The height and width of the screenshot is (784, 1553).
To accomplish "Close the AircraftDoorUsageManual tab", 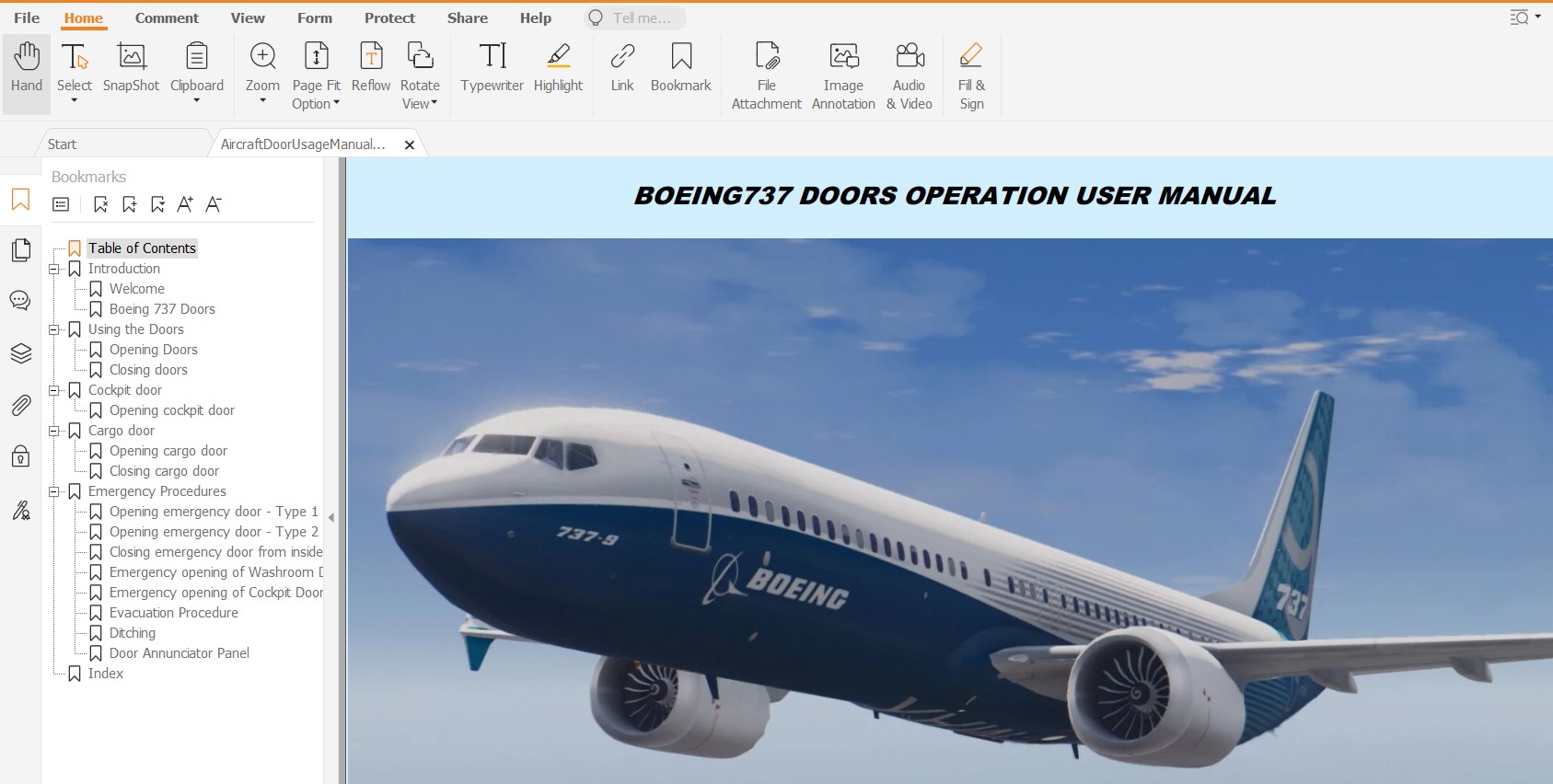I will click(410, 144).
